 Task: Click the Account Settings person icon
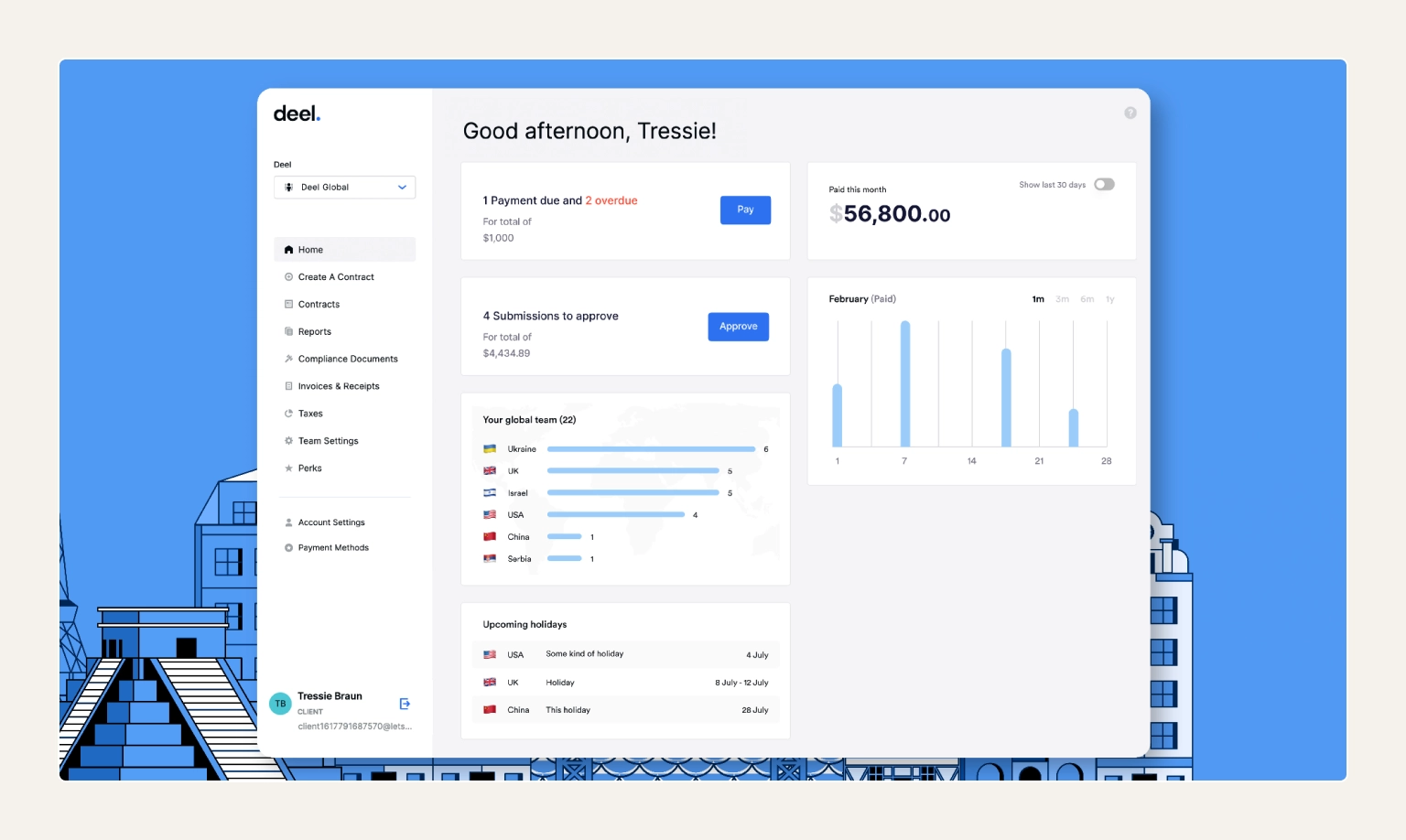[x=288, y=522]
